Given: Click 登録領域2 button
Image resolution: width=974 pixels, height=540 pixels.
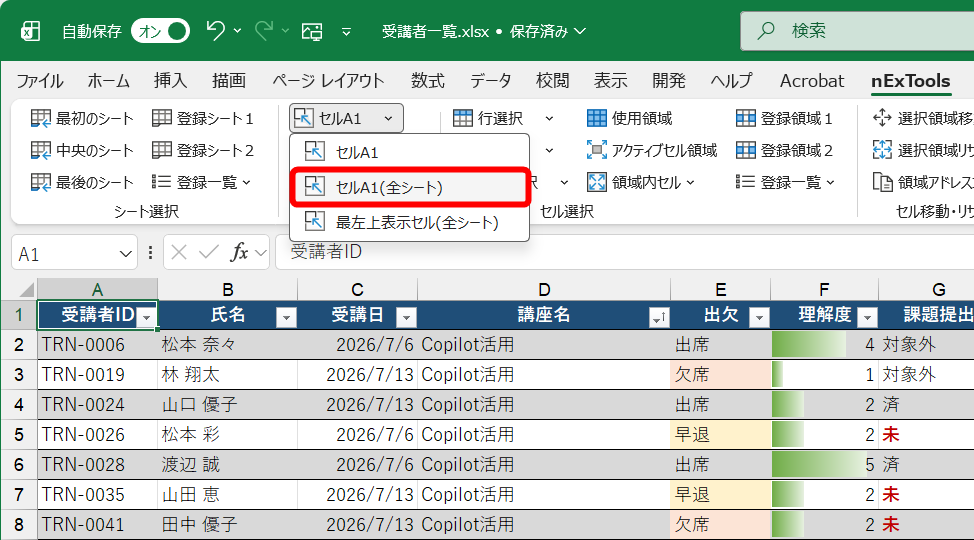Looking at the screenshot, I should click(784, 150).
